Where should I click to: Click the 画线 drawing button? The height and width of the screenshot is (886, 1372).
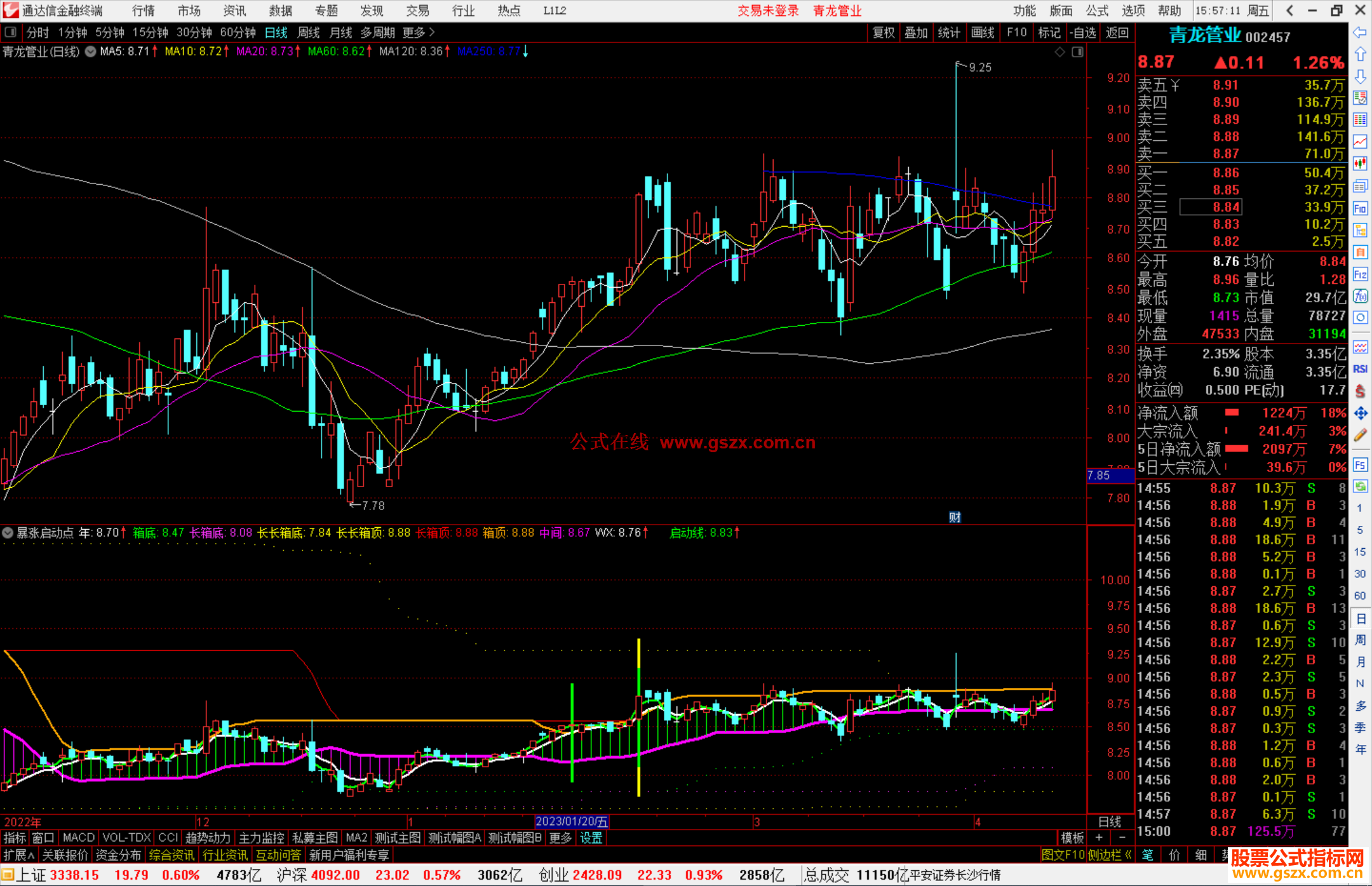[x=982, y=32]
